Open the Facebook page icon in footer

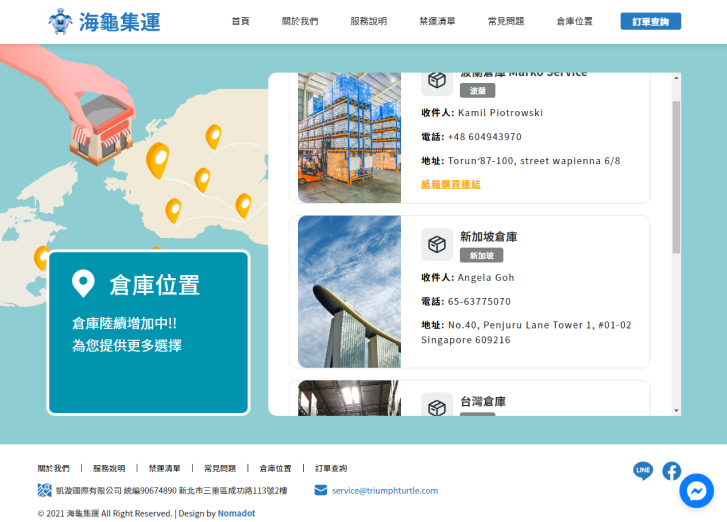click(x=671, y=470)
